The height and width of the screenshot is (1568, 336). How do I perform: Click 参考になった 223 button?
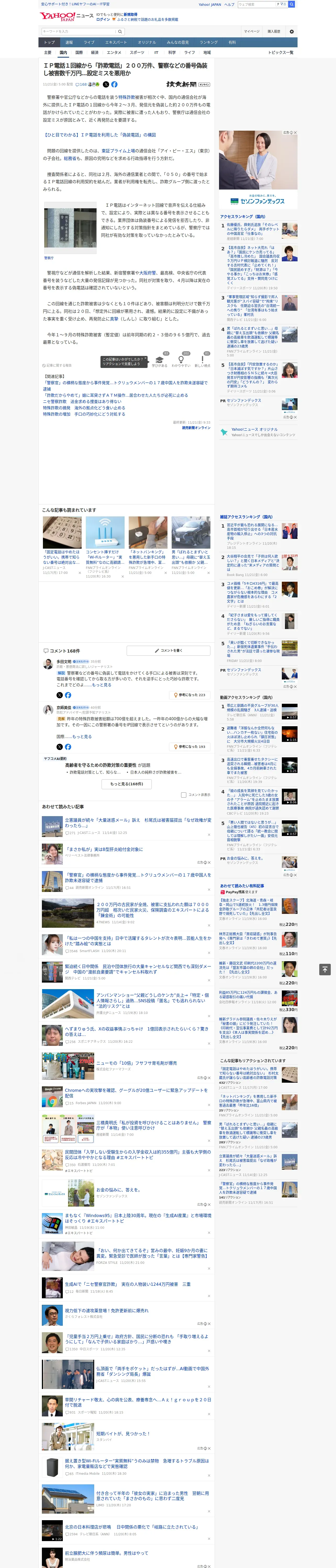pyautogui.click(x=190, y=695)
